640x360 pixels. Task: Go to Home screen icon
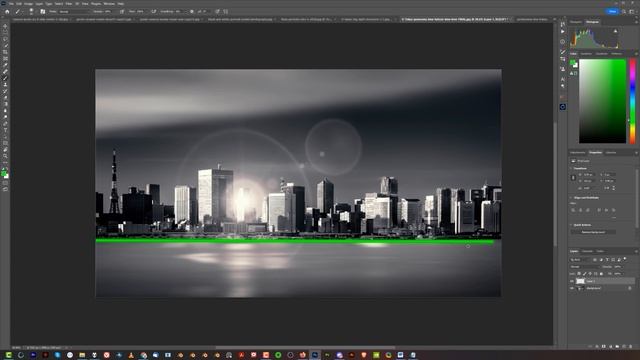point(7,11)
